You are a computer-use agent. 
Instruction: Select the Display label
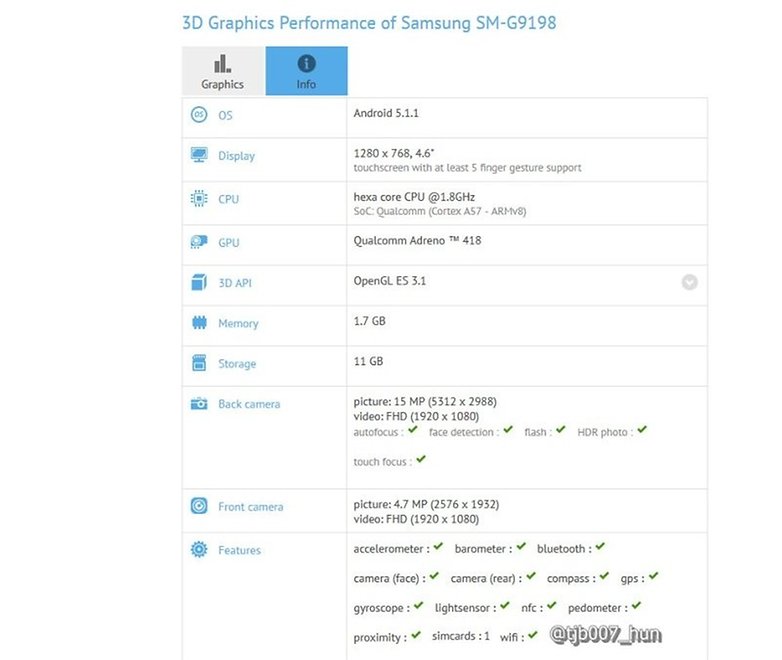coord(236,156)
